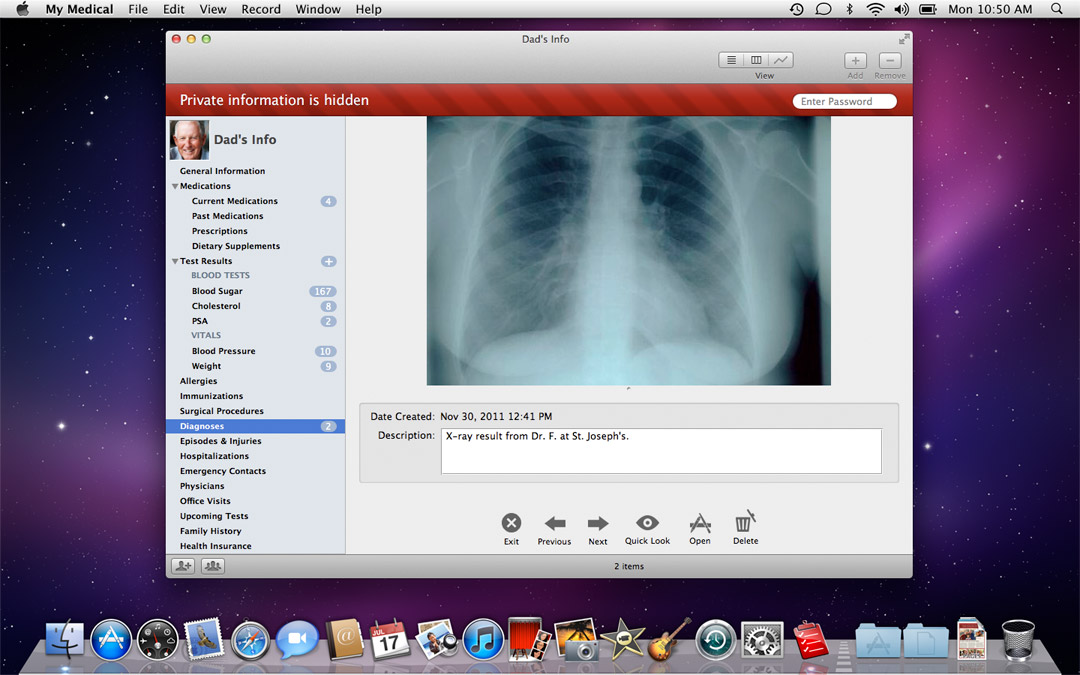This screenshot has height=675, width=1080.
Task: Click the group people icon at bottom left
Action: 213,566
